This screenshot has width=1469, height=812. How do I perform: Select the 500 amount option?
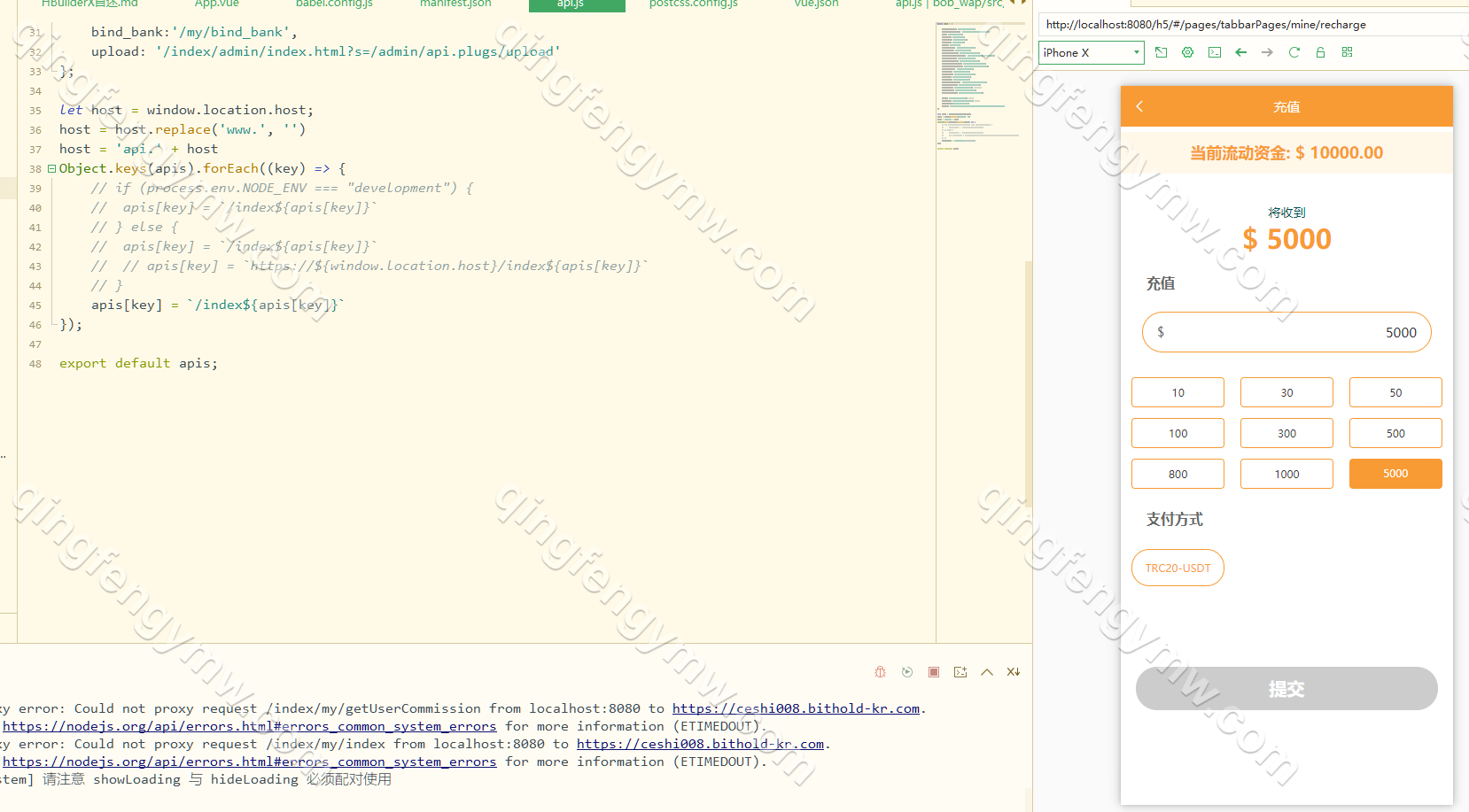click(x=1395, y=433)
